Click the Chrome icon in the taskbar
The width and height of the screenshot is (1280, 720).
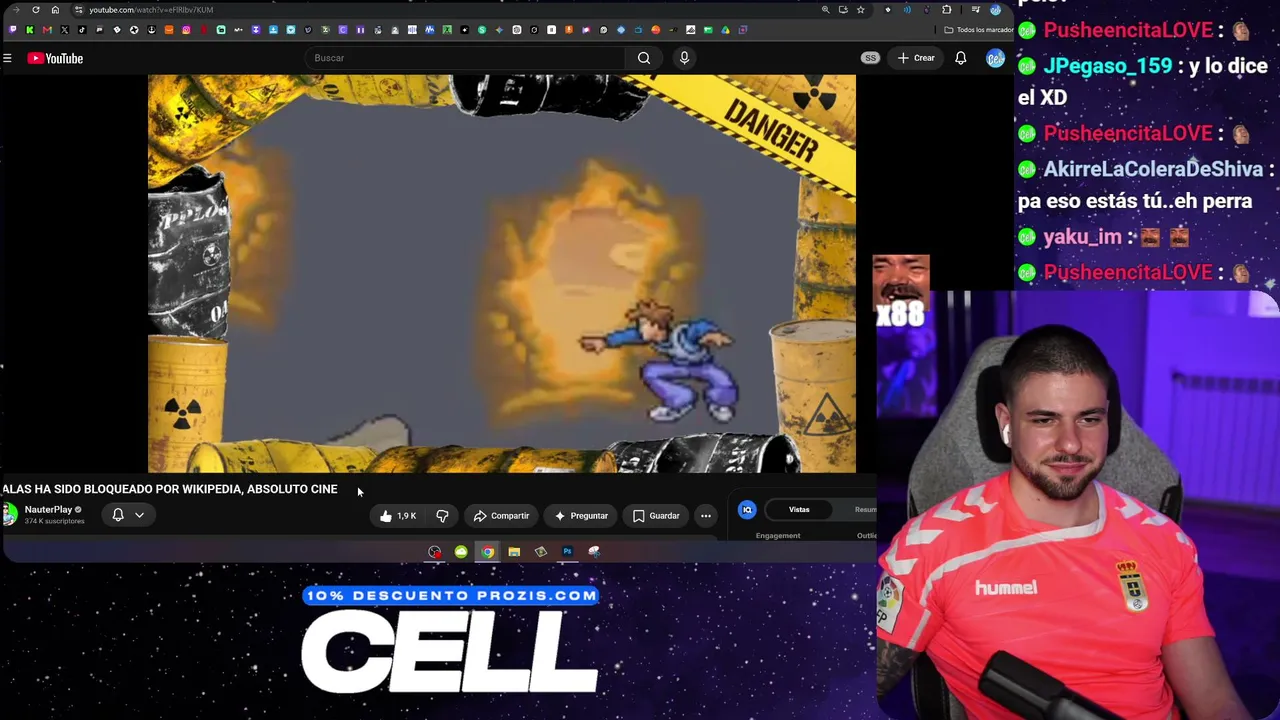(x=487, y=552)
